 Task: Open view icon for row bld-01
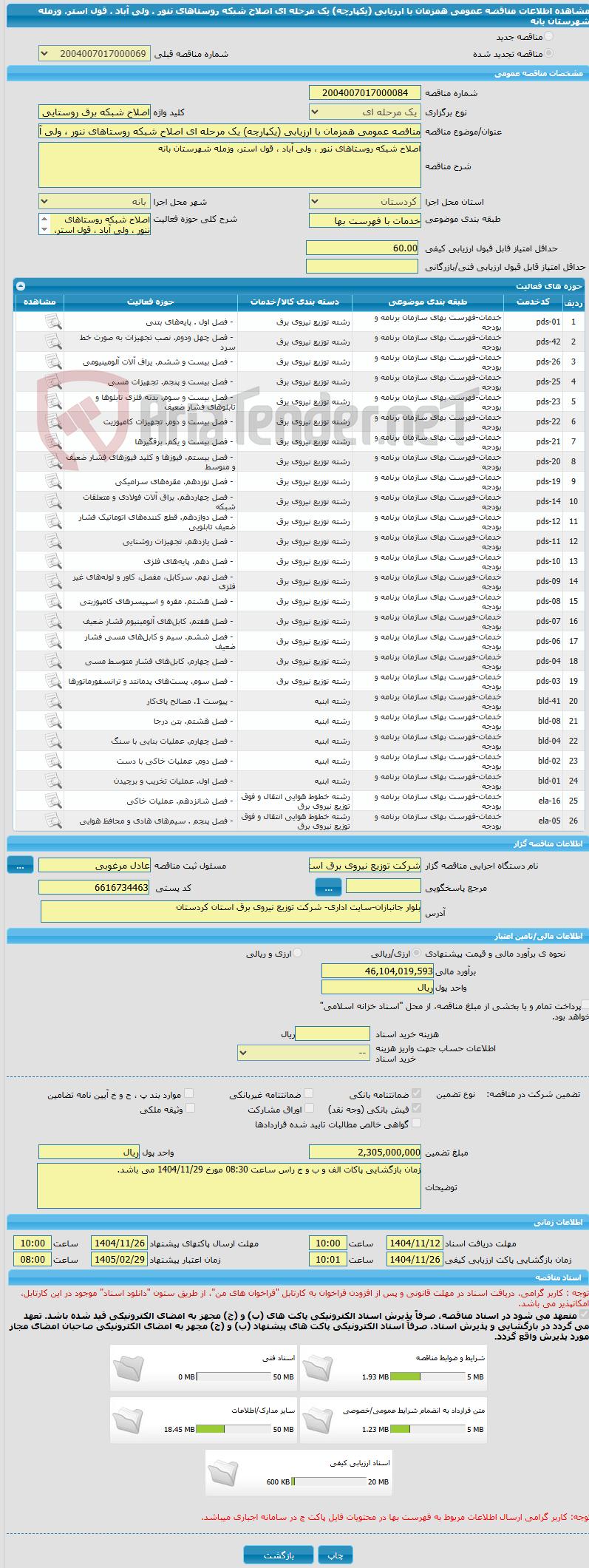tap(53, 781)
